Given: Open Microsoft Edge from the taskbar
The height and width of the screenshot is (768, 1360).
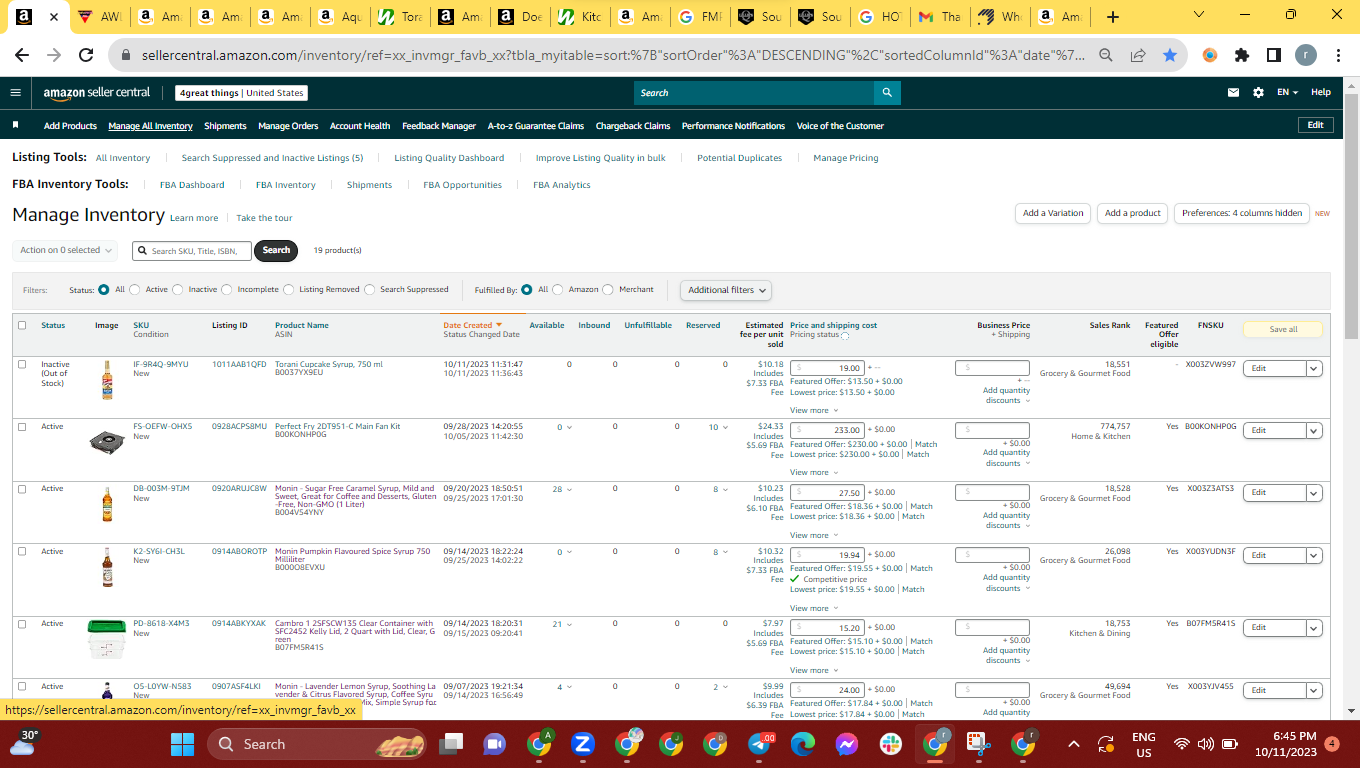Looking at the screenshot, I should point(803,744).
